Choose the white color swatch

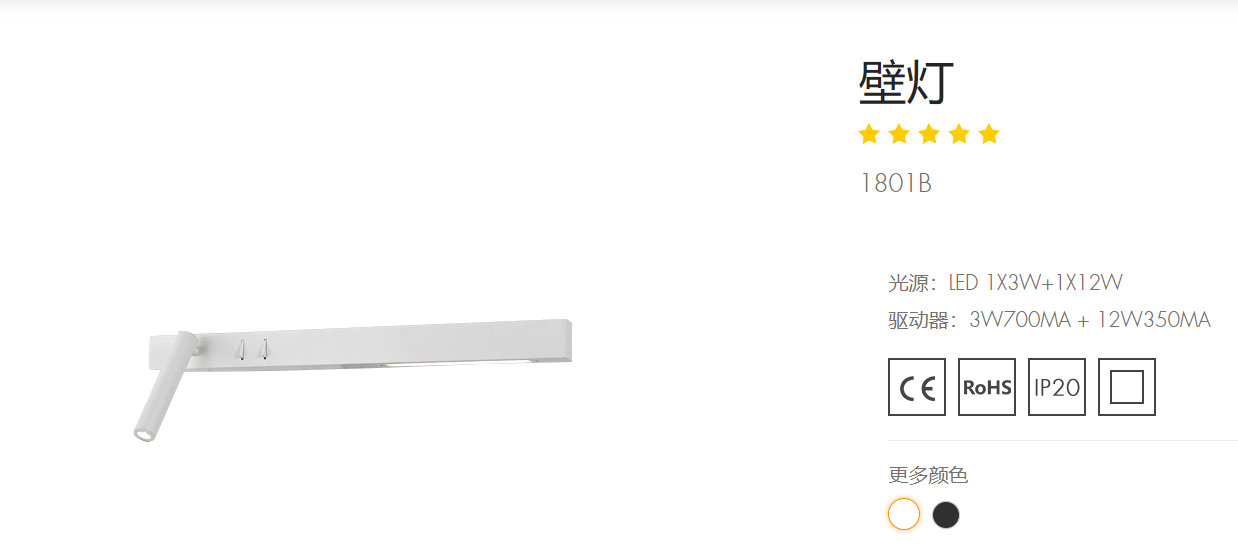[903, 514]
